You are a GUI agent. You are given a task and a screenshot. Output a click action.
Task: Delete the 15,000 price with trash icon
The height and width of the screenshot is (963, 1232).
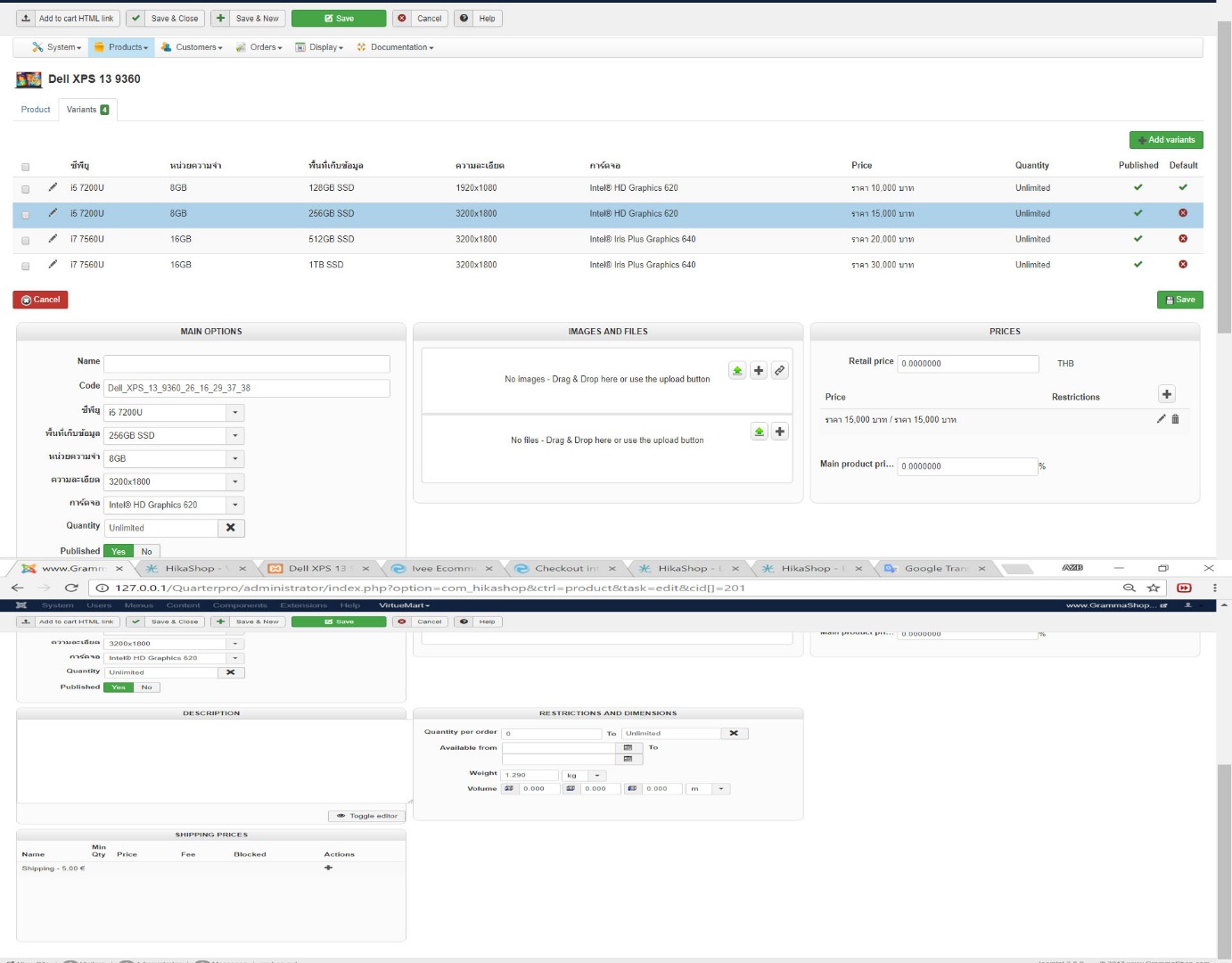[x=1175, y=419]
